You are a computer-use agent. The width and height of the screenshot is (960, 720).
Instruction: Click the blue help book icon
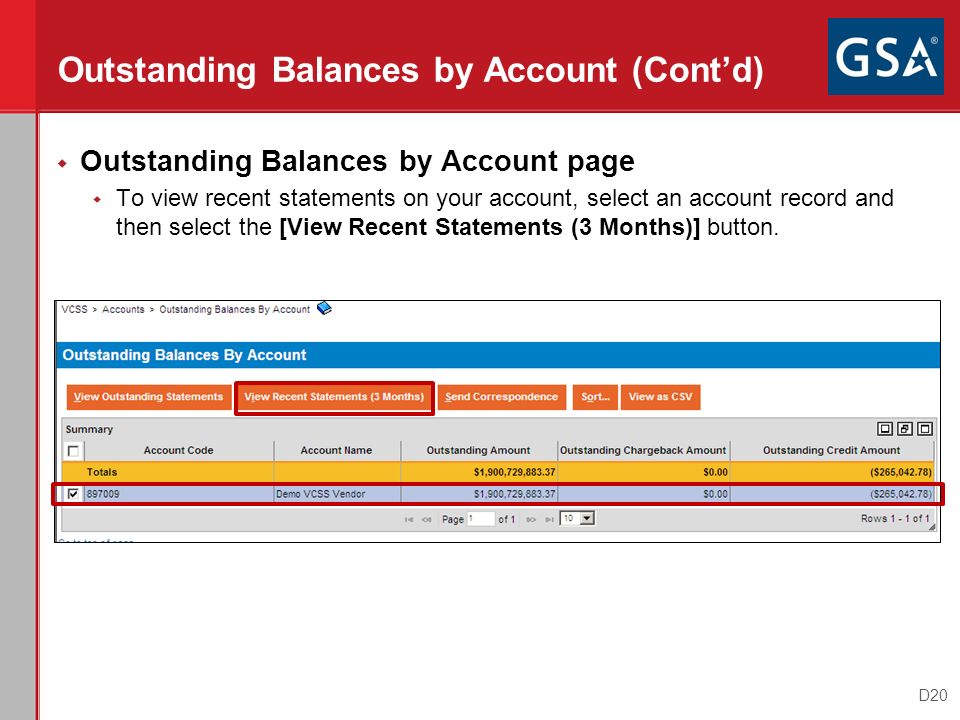324,308
